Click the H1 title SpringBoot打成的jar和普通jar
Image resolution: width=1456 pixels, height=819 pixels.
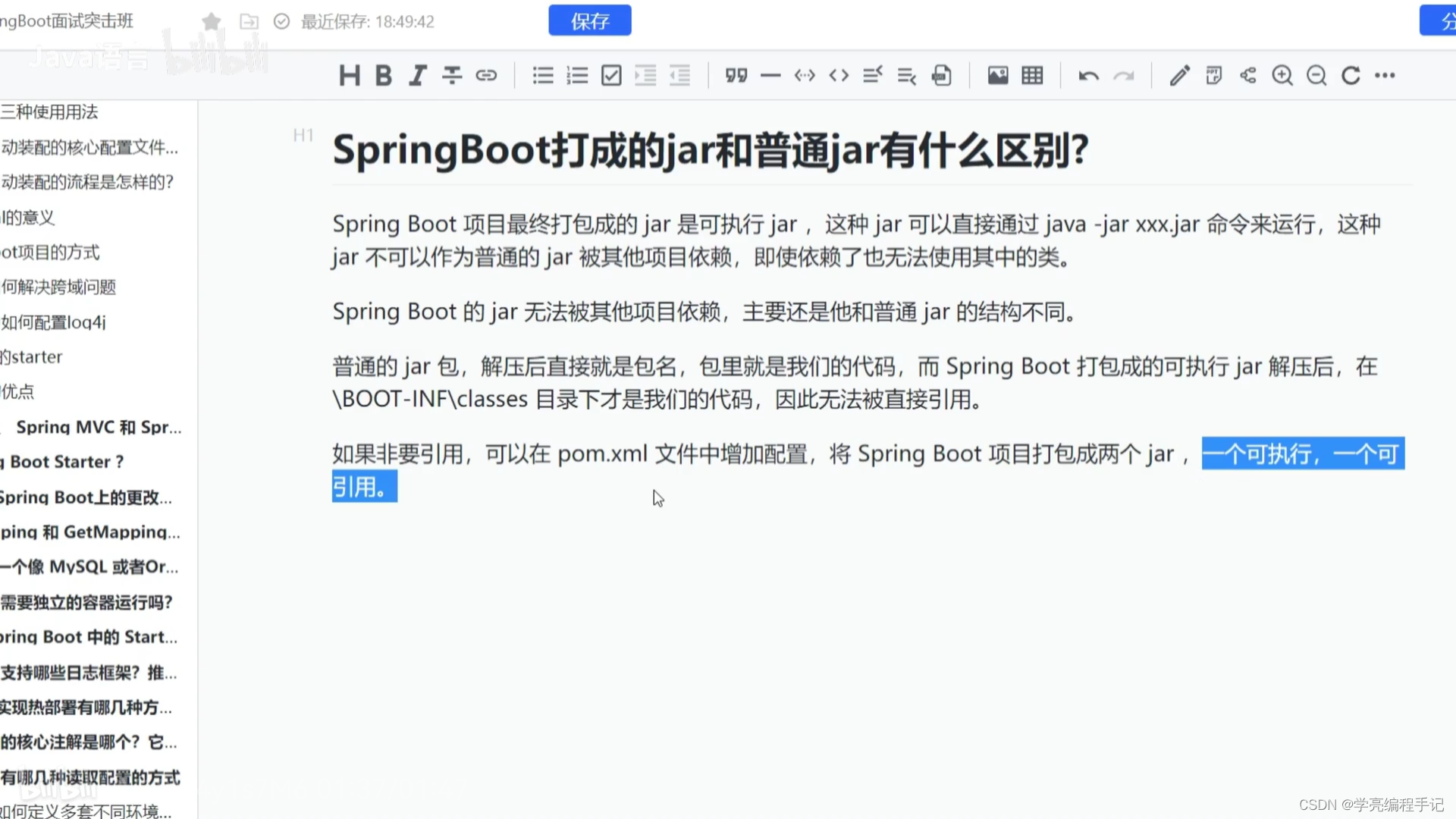click(711, 150)
